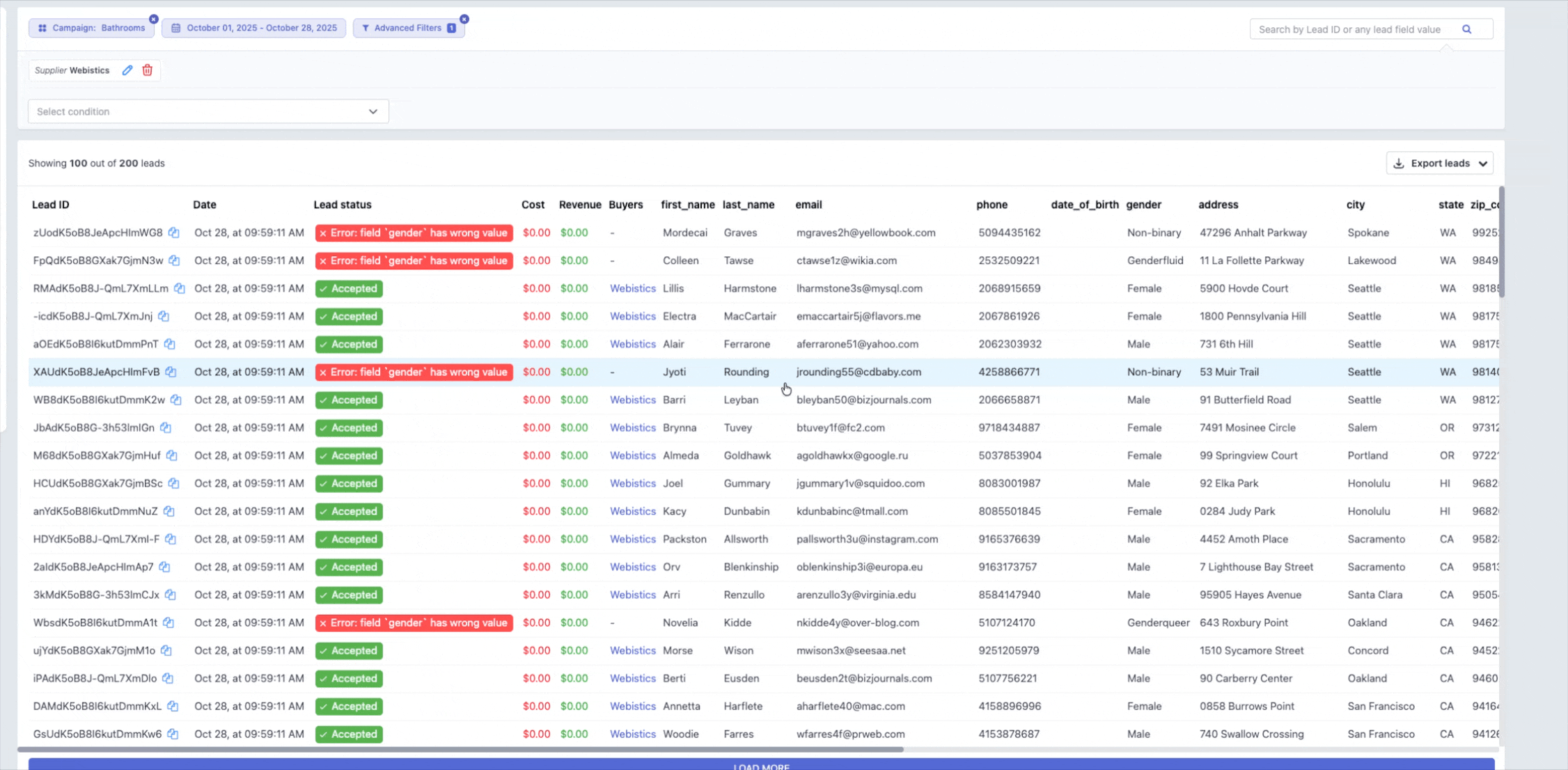Click the search magnifier icon

click(x=1467, y=29)
